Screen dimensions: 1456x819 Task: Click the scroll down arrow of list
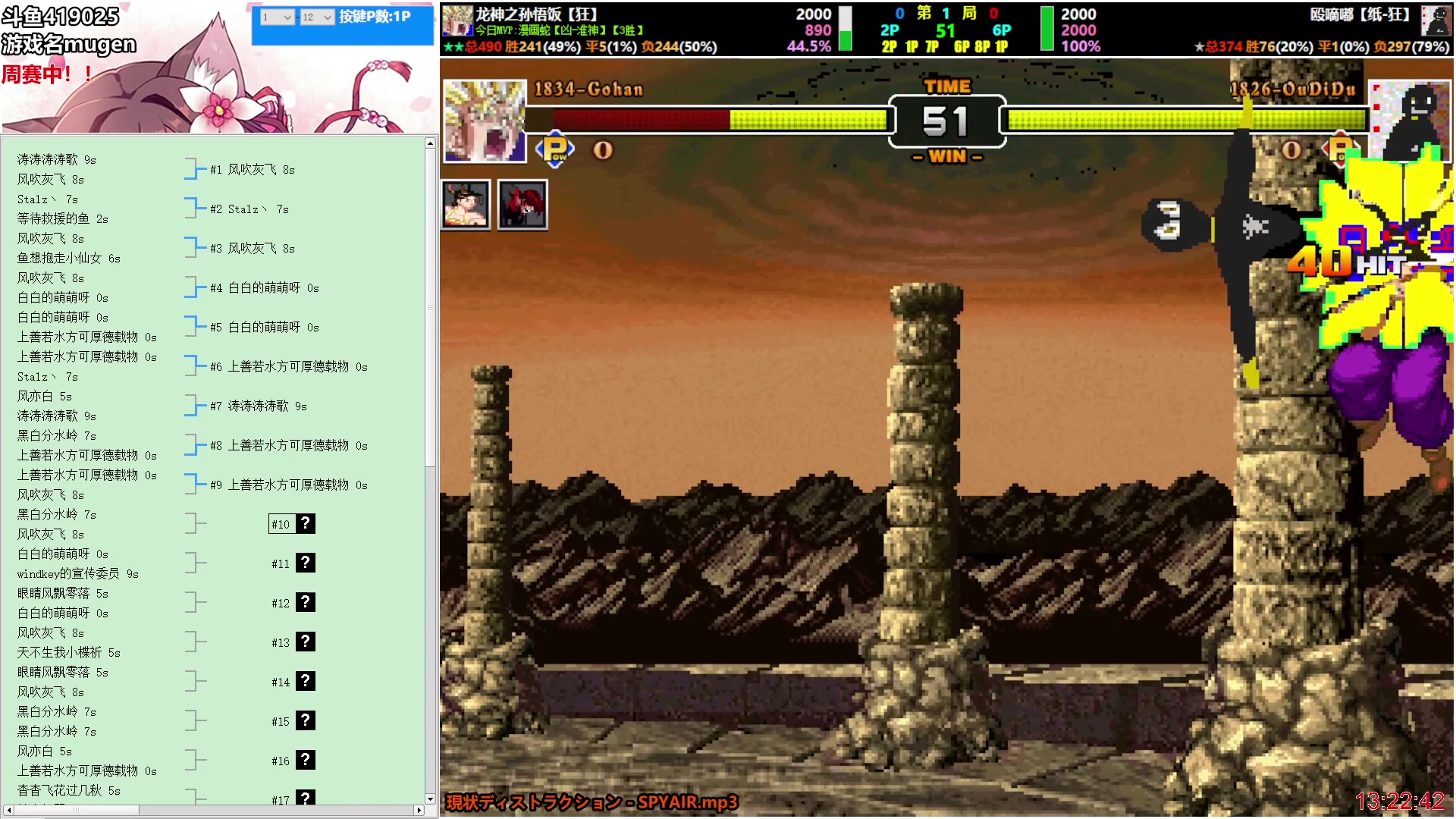point(430,799)
